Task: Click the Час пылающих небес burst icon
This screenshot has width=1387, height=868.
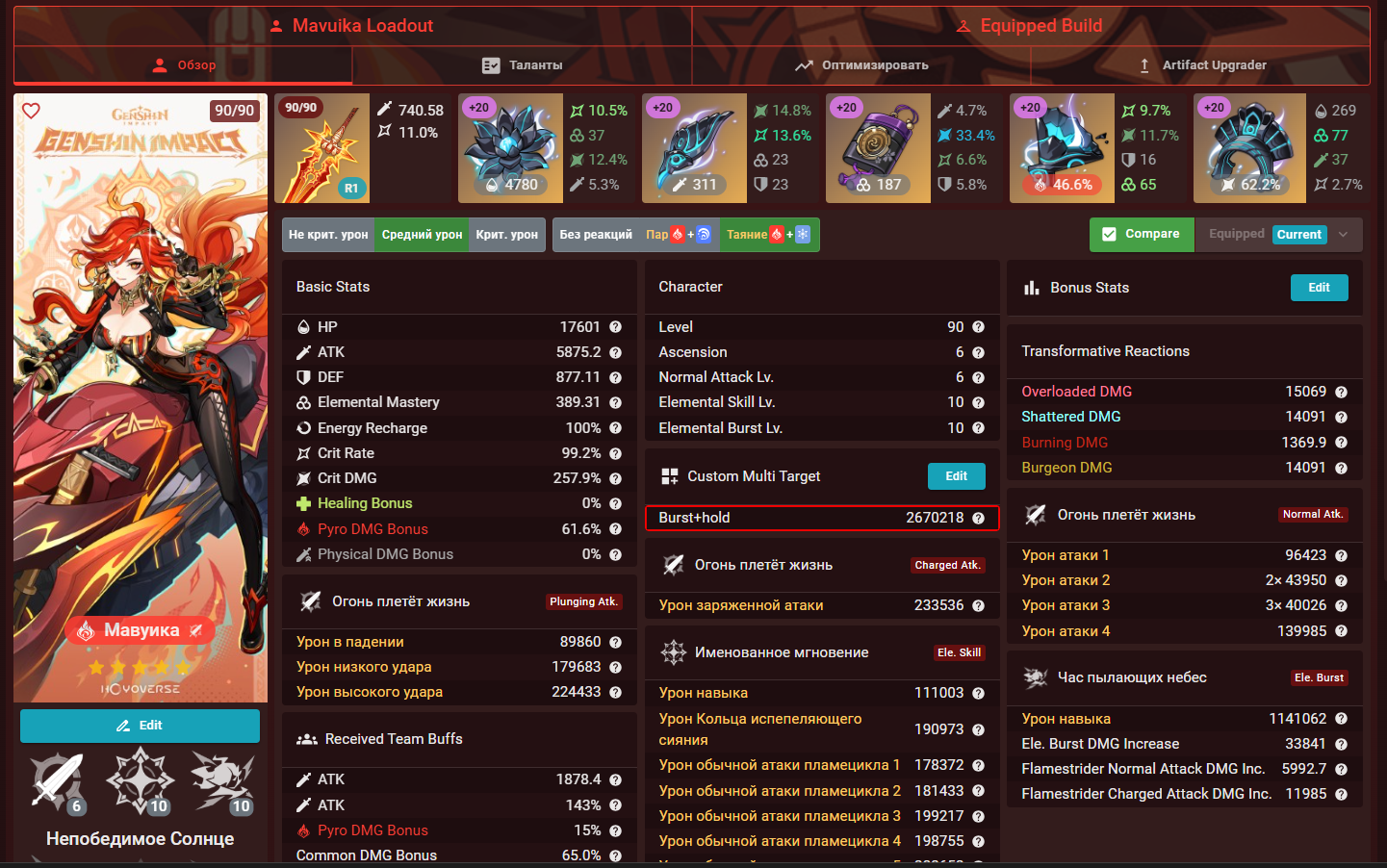Action: coord(1036,677)
